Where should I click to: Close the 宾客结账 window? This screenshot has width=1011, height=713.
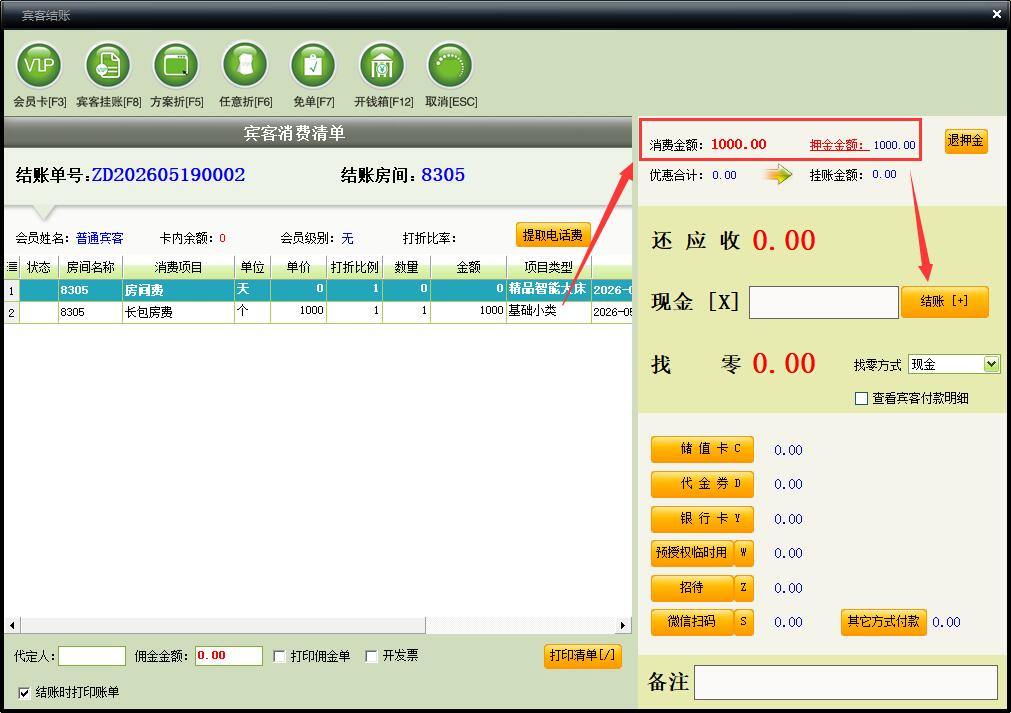(x=997, y=14)
